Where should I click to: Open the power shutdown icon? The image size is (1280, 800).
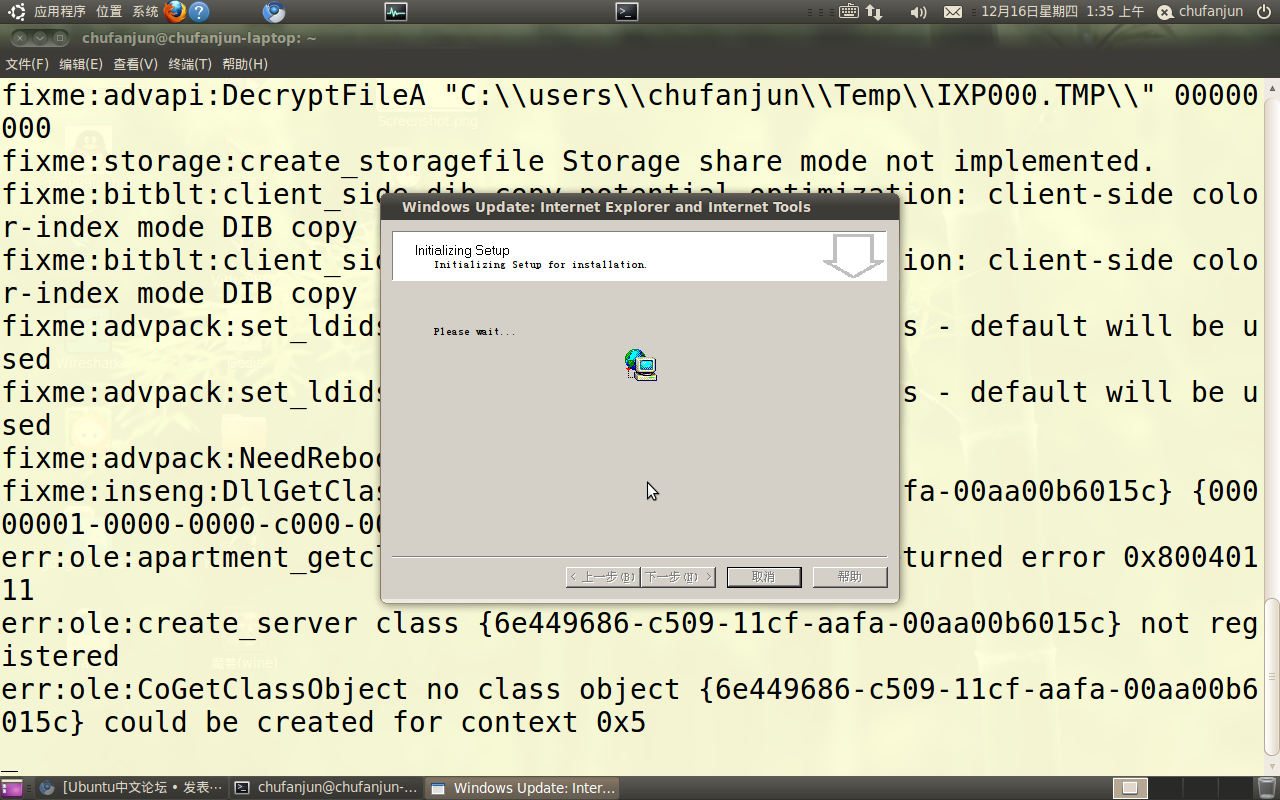pos(1264,12)
